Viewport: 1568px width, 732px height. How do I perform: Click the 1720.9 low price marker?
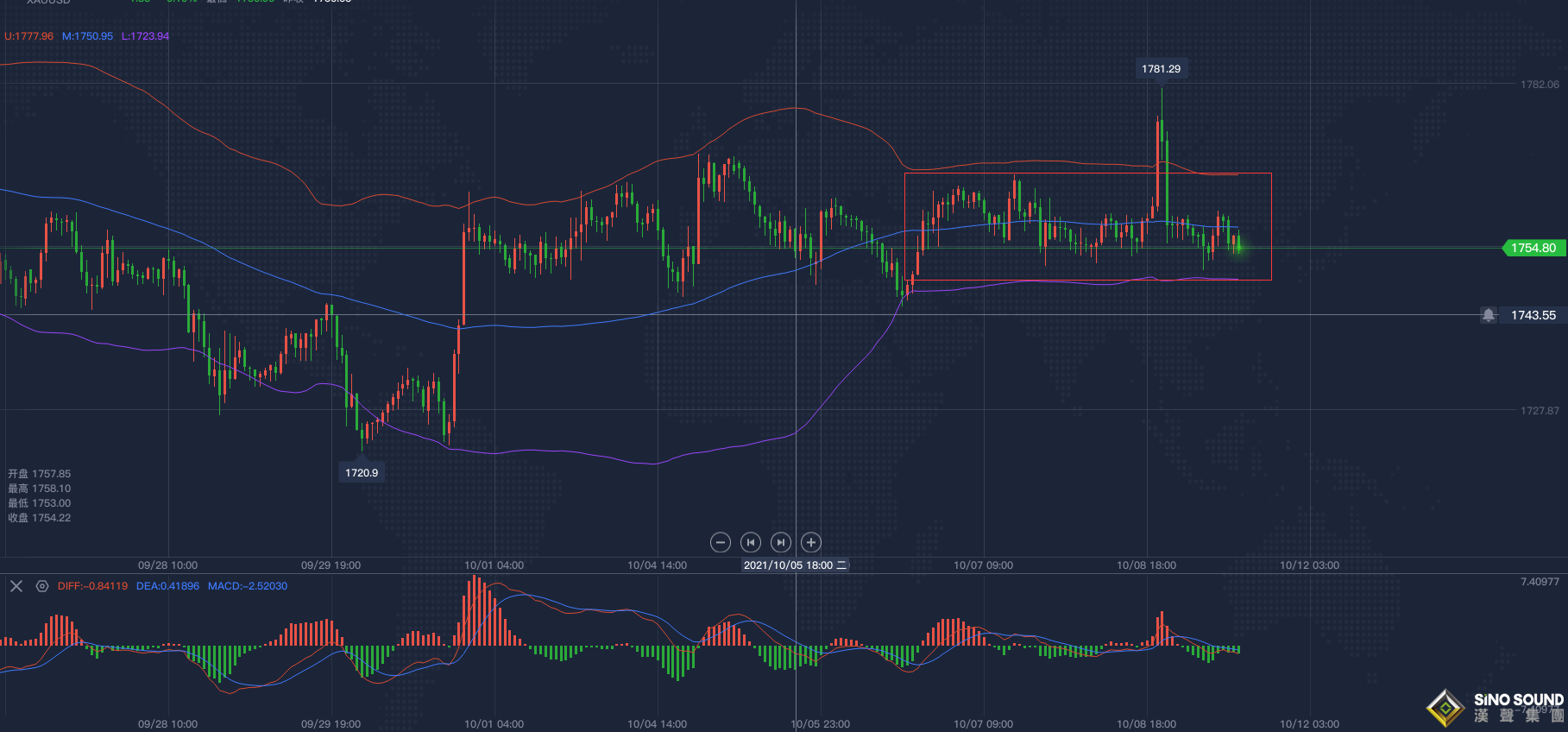pyautogui.click(x=362, y=472)
